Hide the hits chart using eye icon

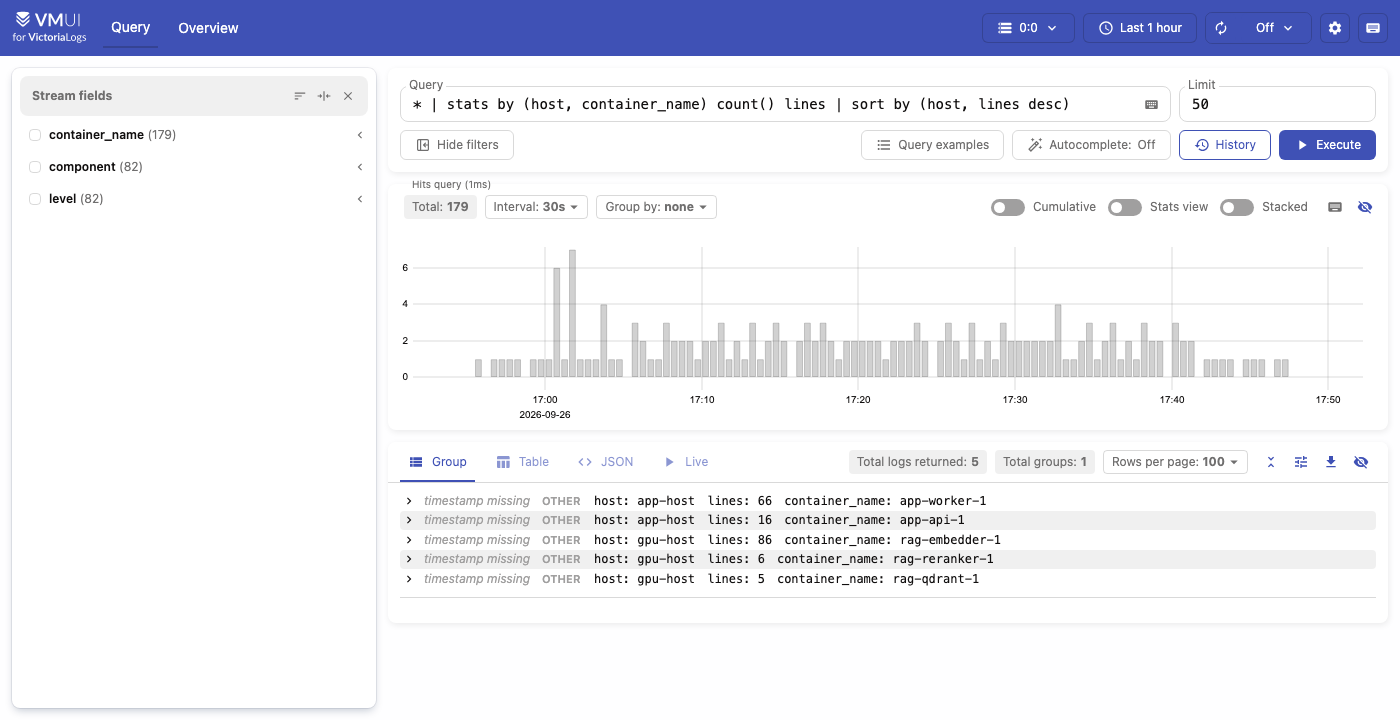(1365, 207)
